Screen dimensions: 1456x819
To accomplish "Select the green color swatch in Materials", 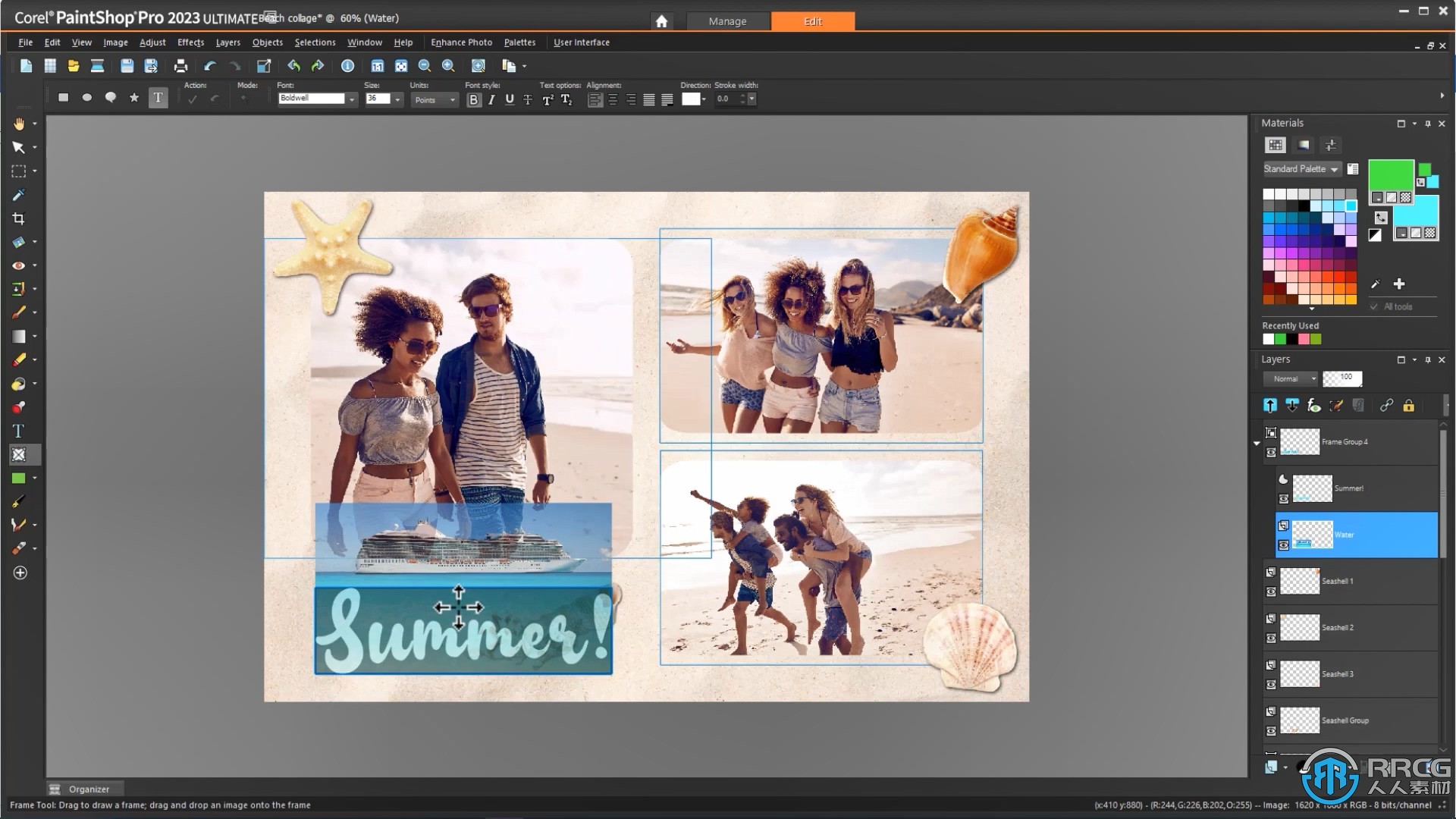I will pos(1391,178).
